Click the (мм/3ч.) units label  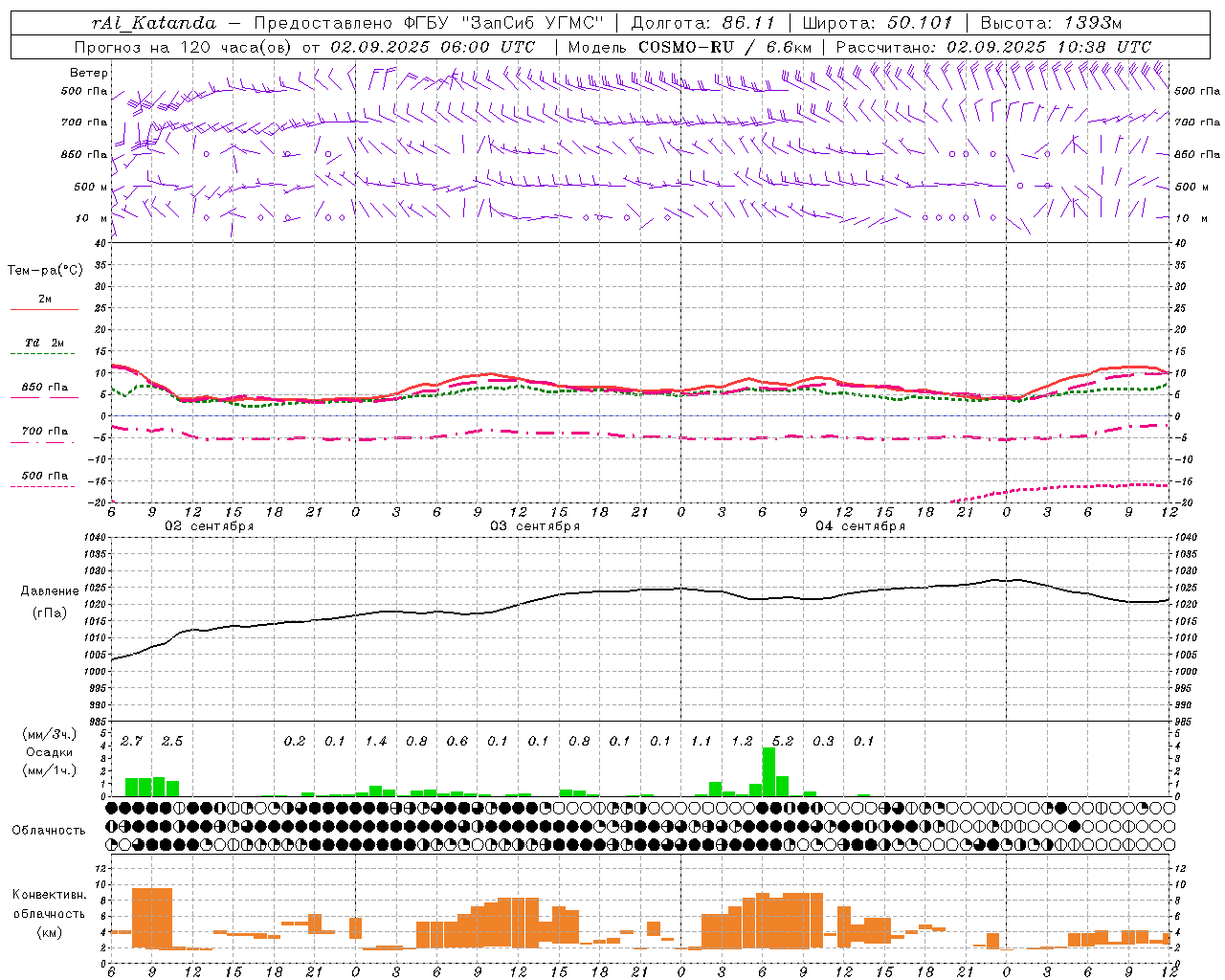tap(49, 734)
